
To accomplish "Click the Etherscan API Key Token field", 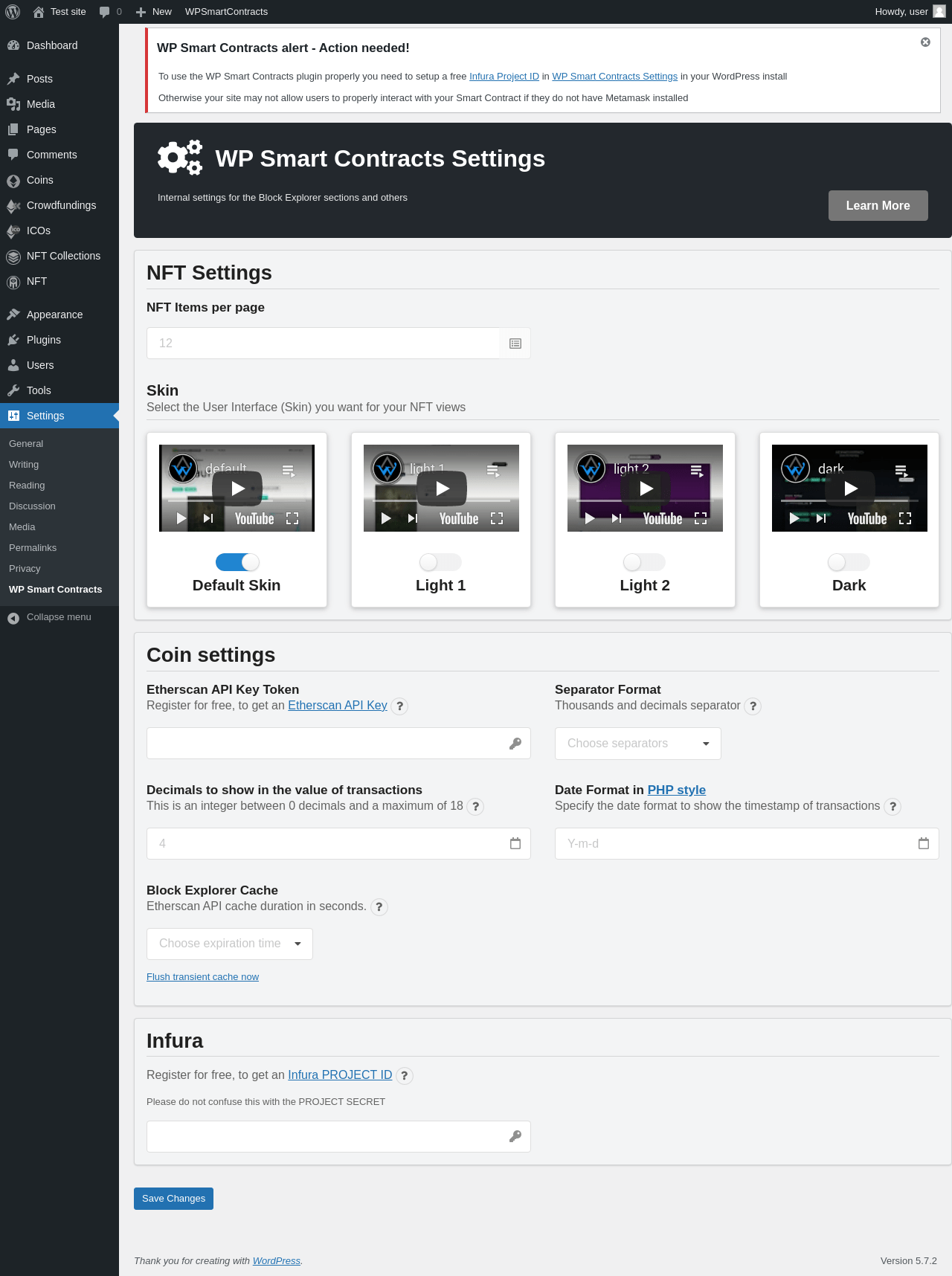I will [x=338, y=744].
